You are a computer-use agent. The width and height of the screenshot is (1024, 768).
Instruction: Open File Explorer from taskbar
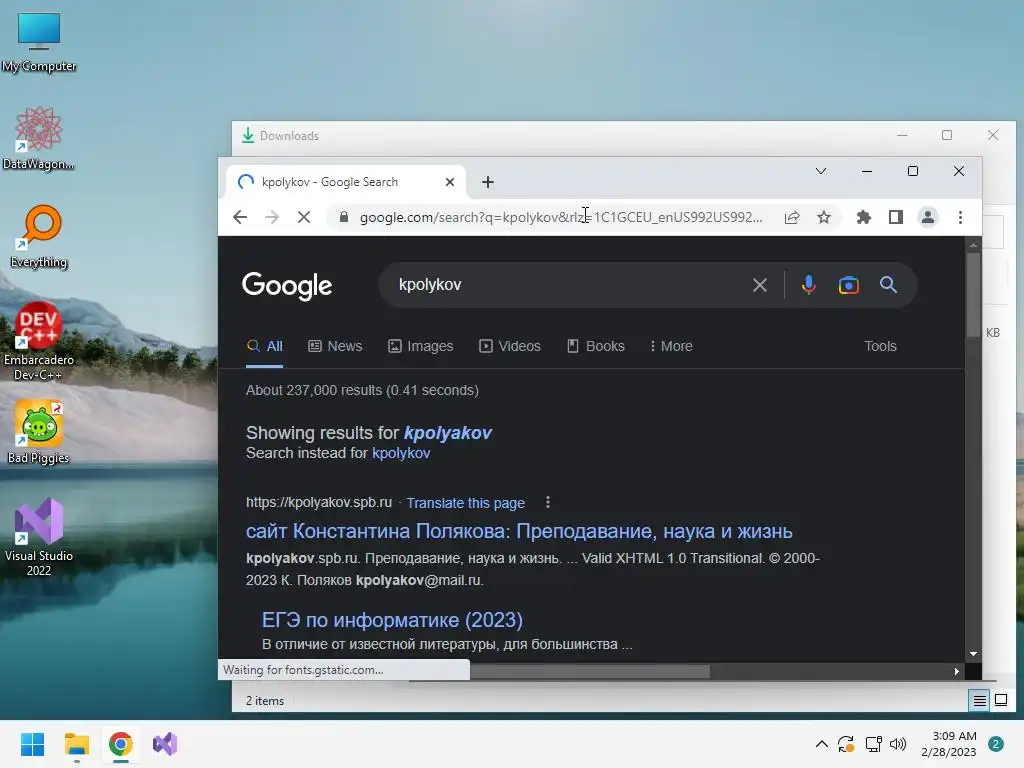[76, 744]
